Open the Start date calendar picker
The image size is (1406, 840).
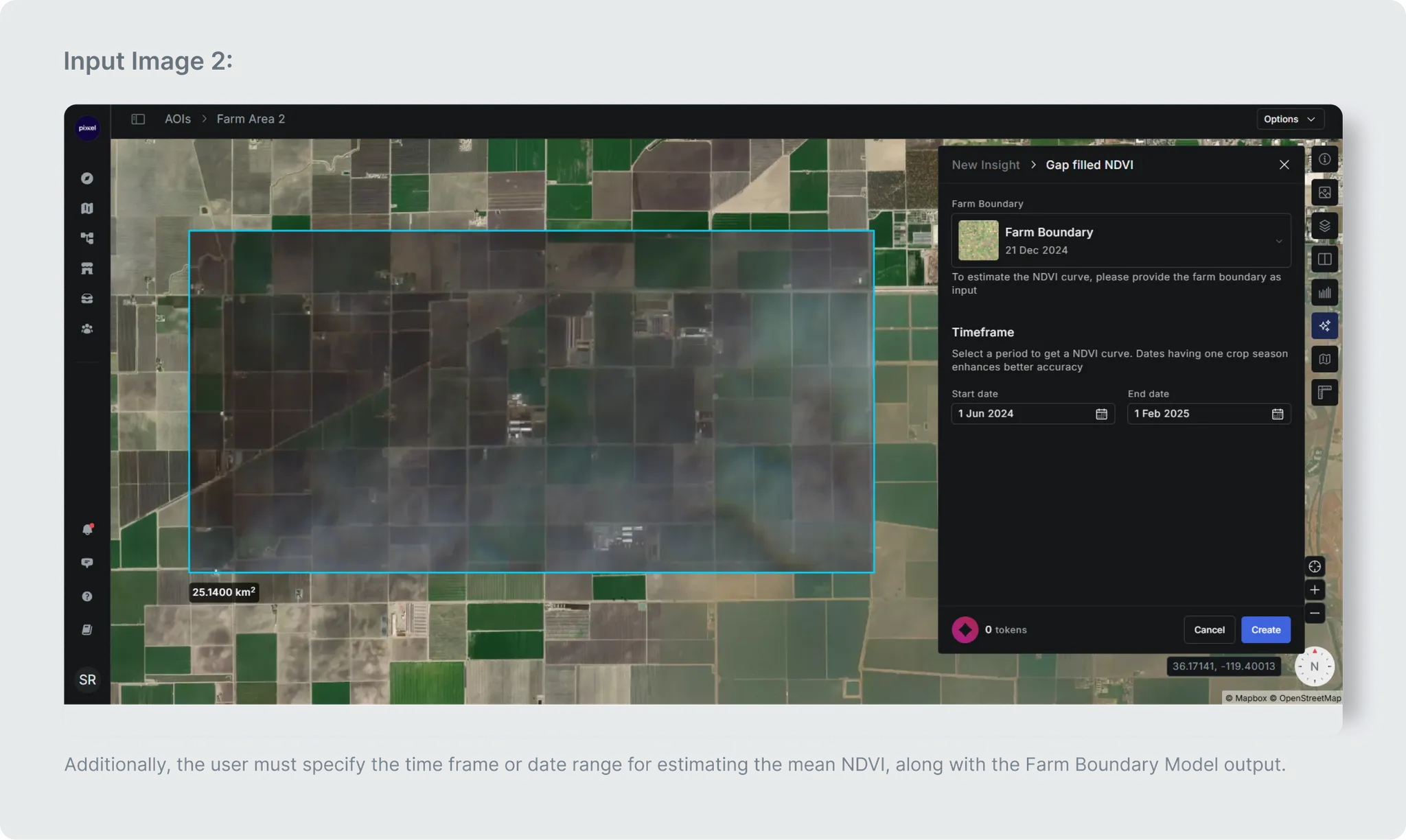click(1101, 414)
